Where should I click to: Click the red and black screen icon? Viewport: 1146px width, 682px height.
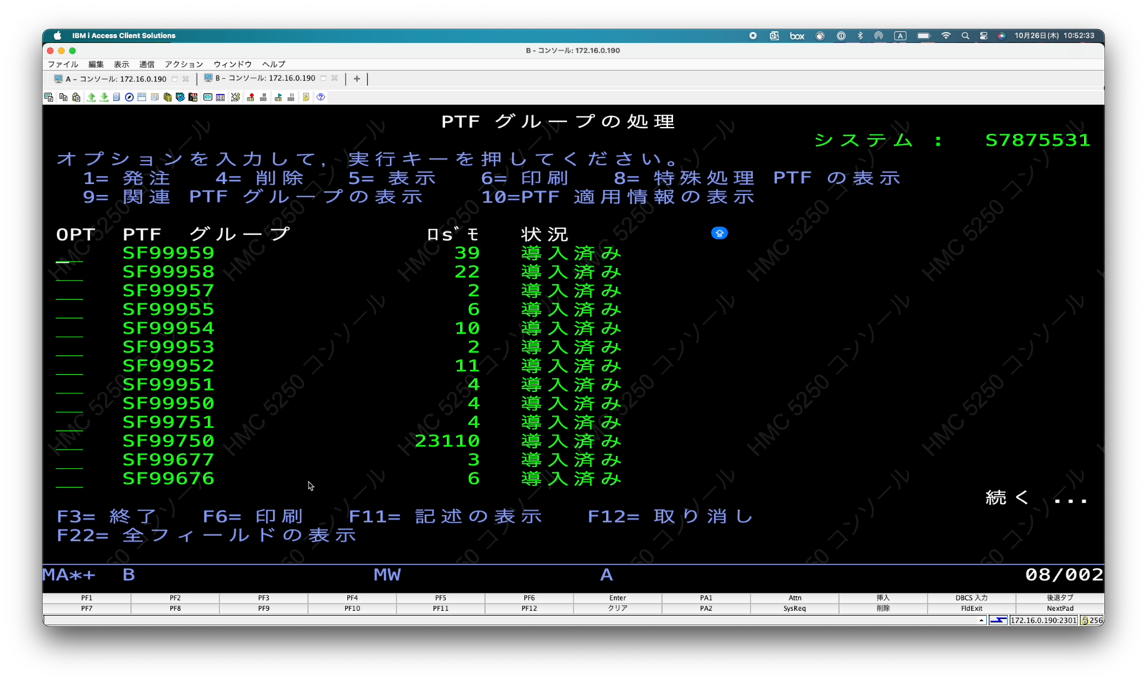(193, 97)
